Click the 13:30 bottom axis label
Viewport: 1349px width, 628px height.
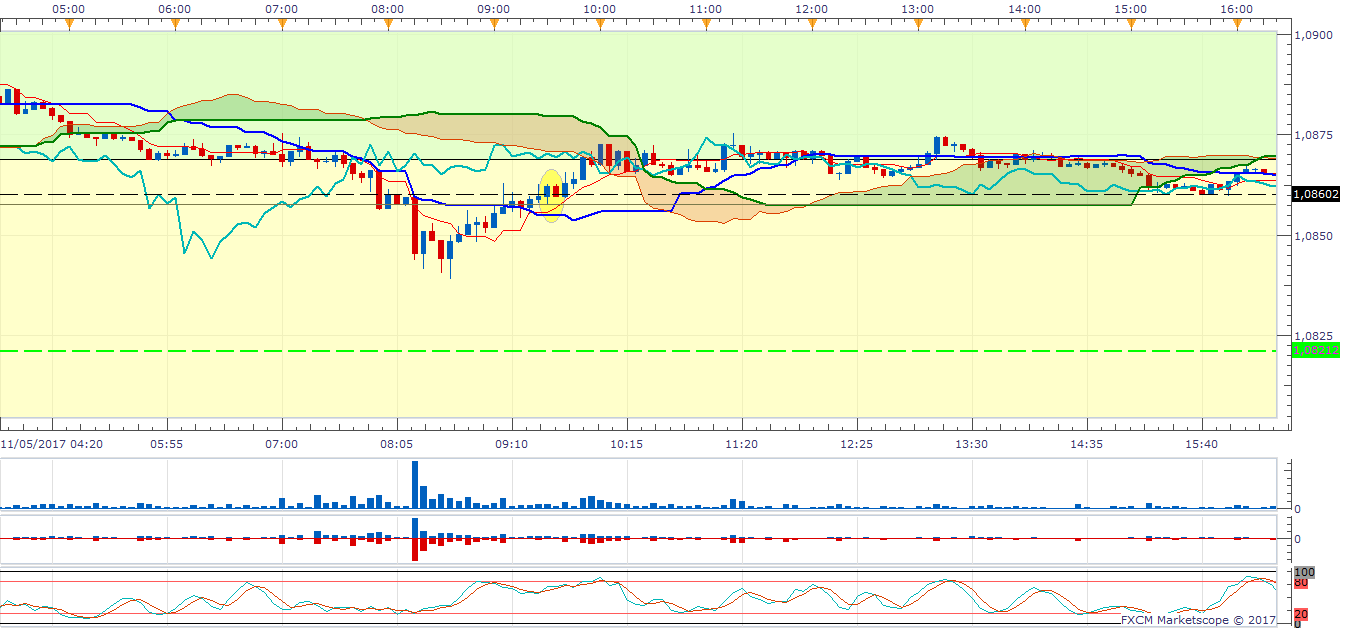(x=971, y=443)
